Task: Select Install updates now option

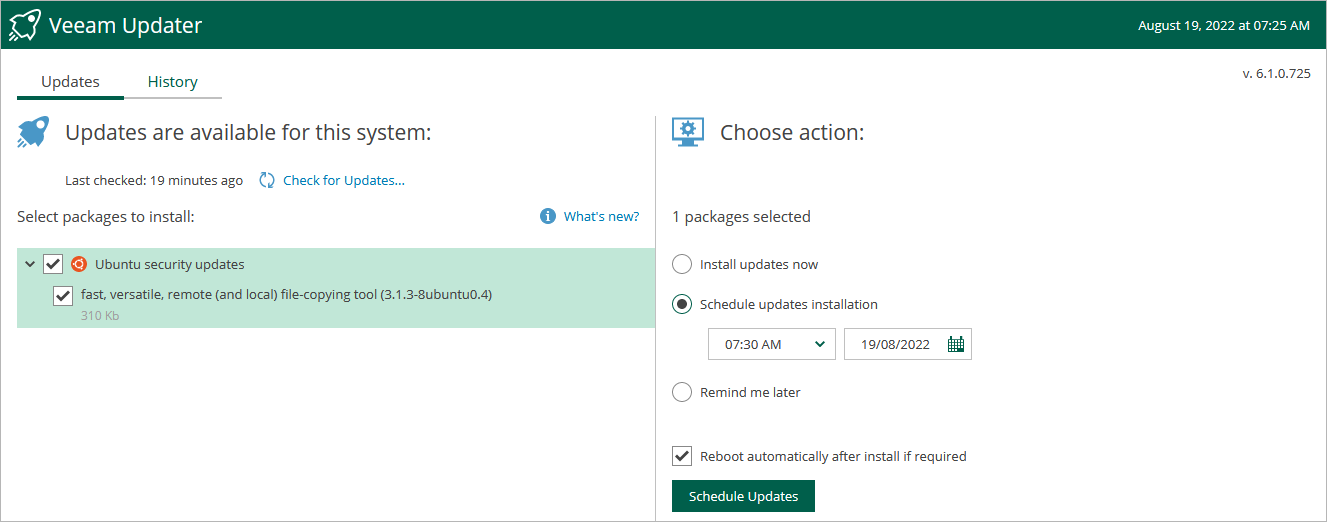Action: click(x=682, y=264)
